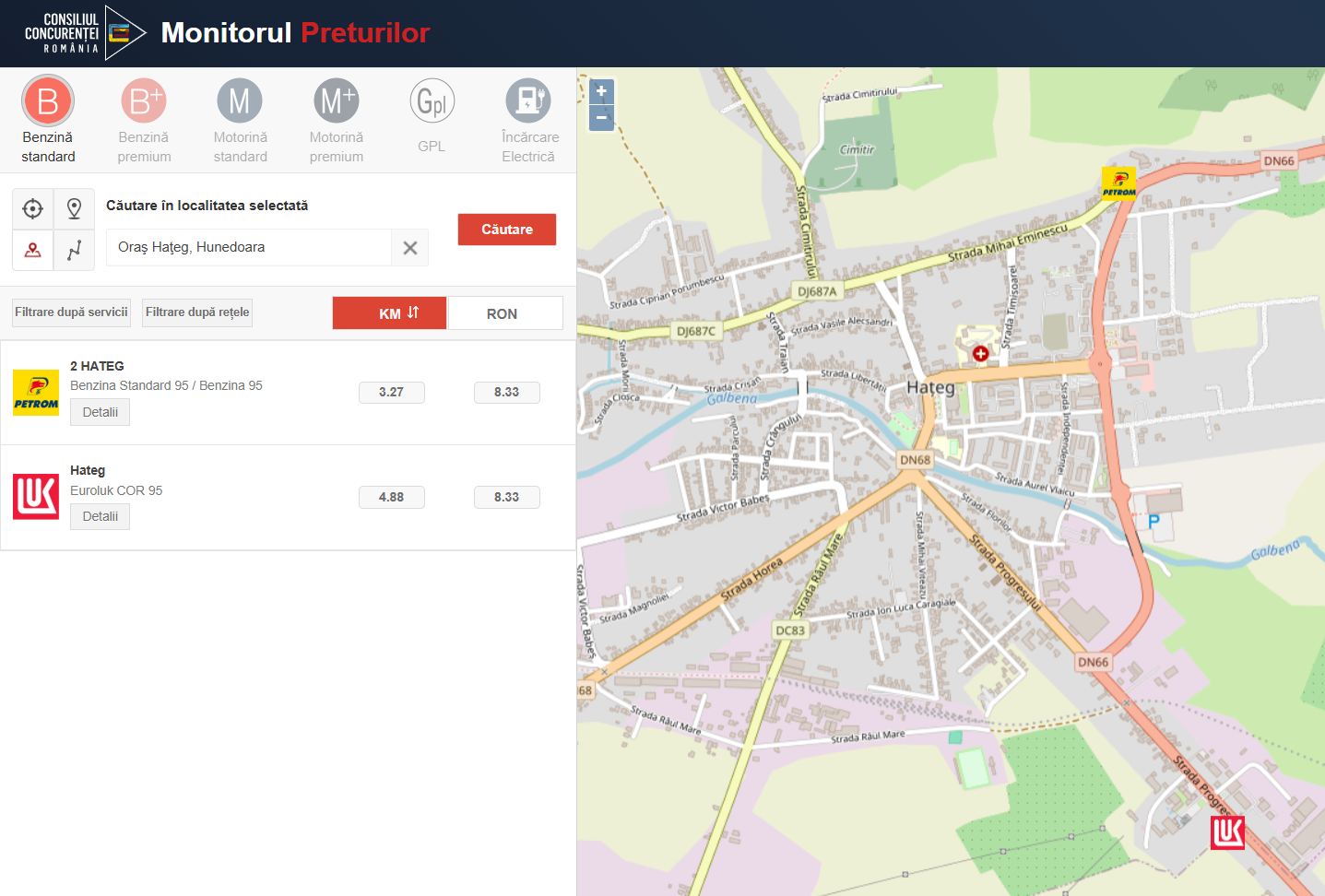Open Detalii for 2 HATEG Petrom

(x=100, y=412)
